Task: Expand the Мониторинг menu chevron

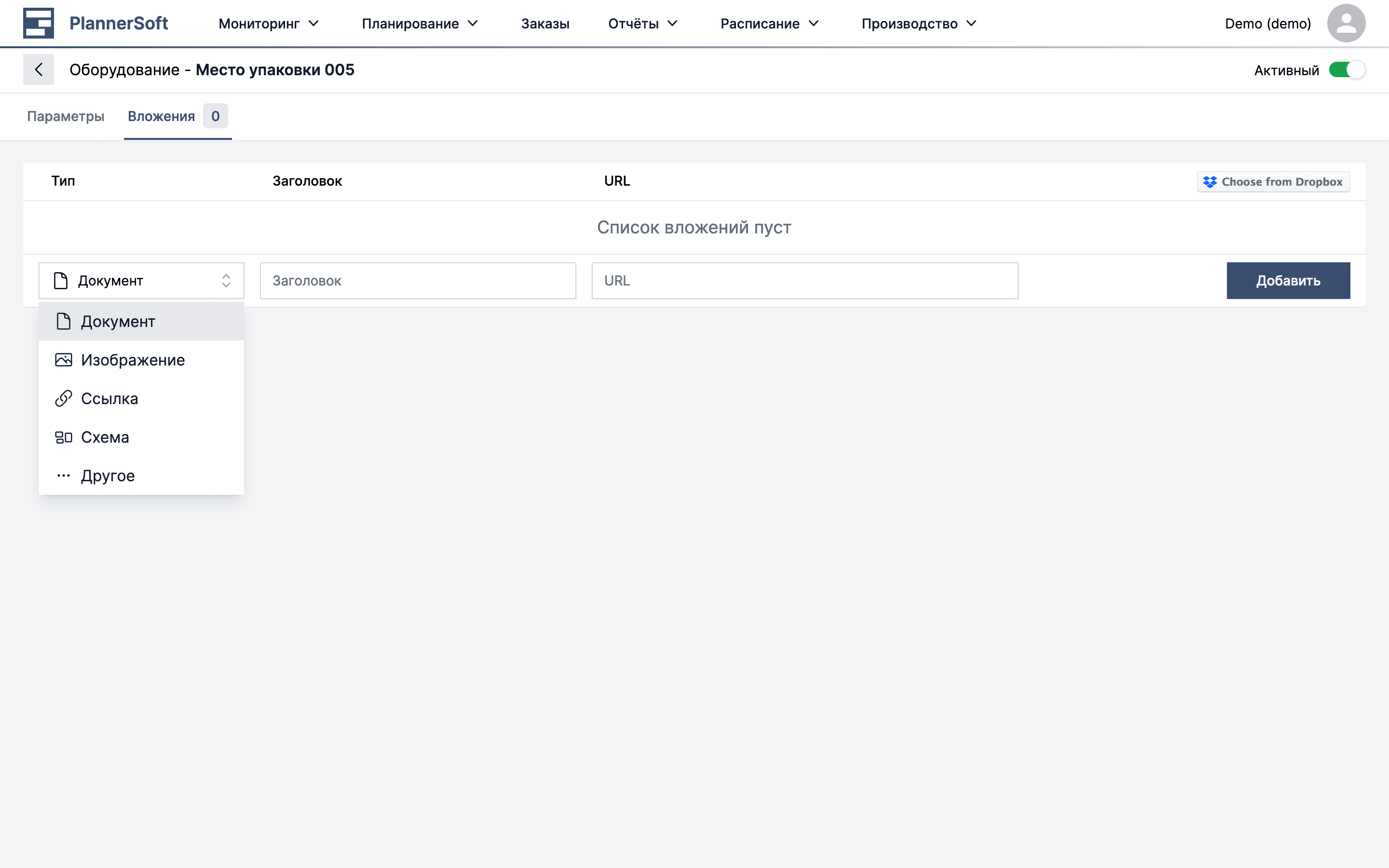Action: [x=313, y=24]
